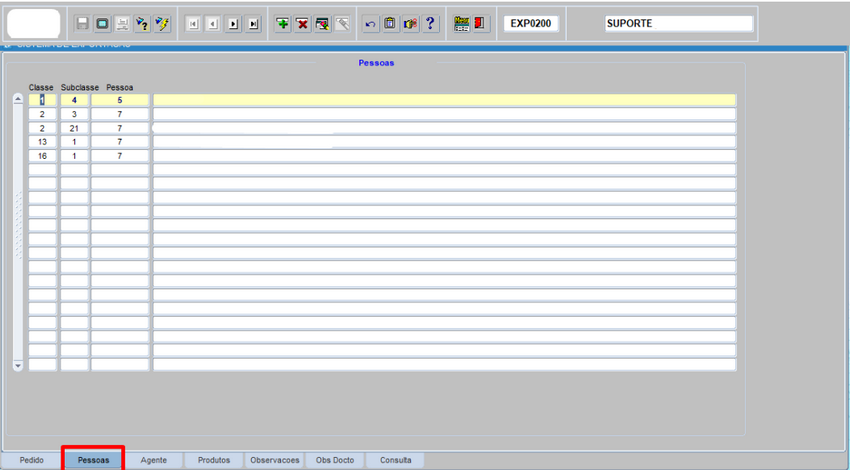Click the Print icon in toolbar
The height and width of the screenshot is (470, 850).
(x=122, y=23)
